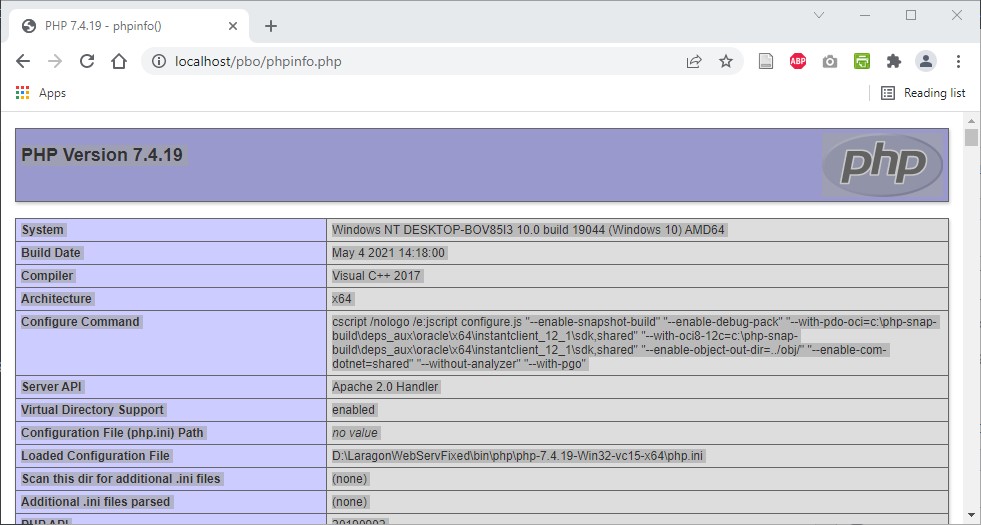Viewport: 981px width, 525px height.
Task: Click the vertical scrollbar thumb
Action: pyautogui.click(x=971, y=138)
